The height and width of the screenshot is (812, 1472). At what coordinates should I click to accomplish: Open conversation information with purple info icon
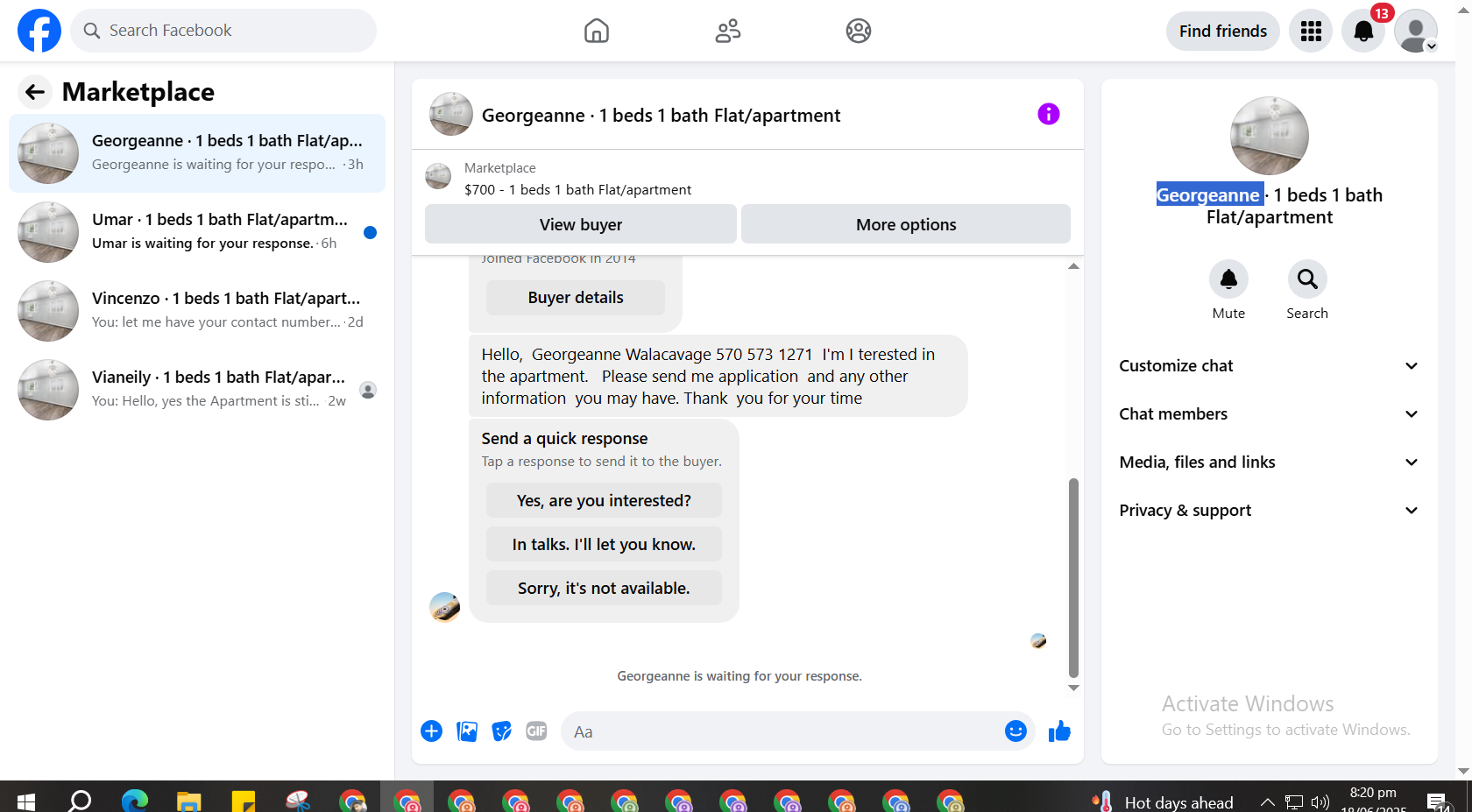1048,114
